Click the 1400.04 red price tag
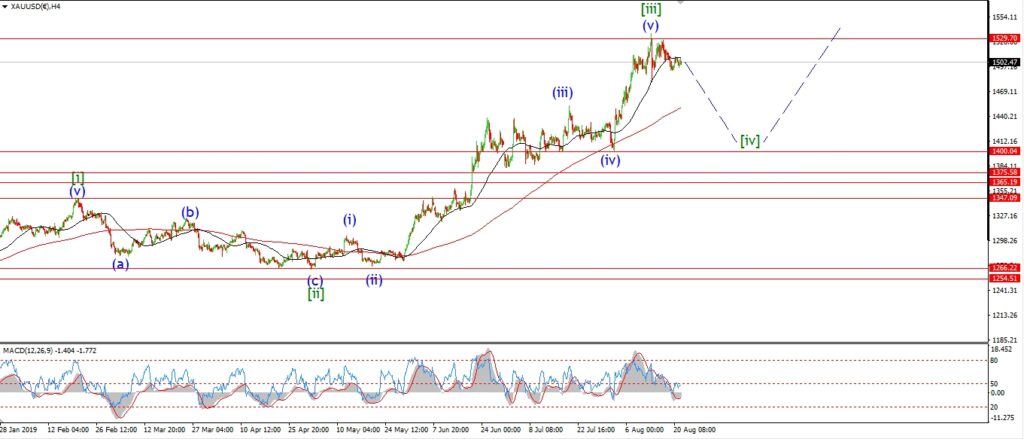This screenshot has width=1024, height=439. tap(1004, 152)
